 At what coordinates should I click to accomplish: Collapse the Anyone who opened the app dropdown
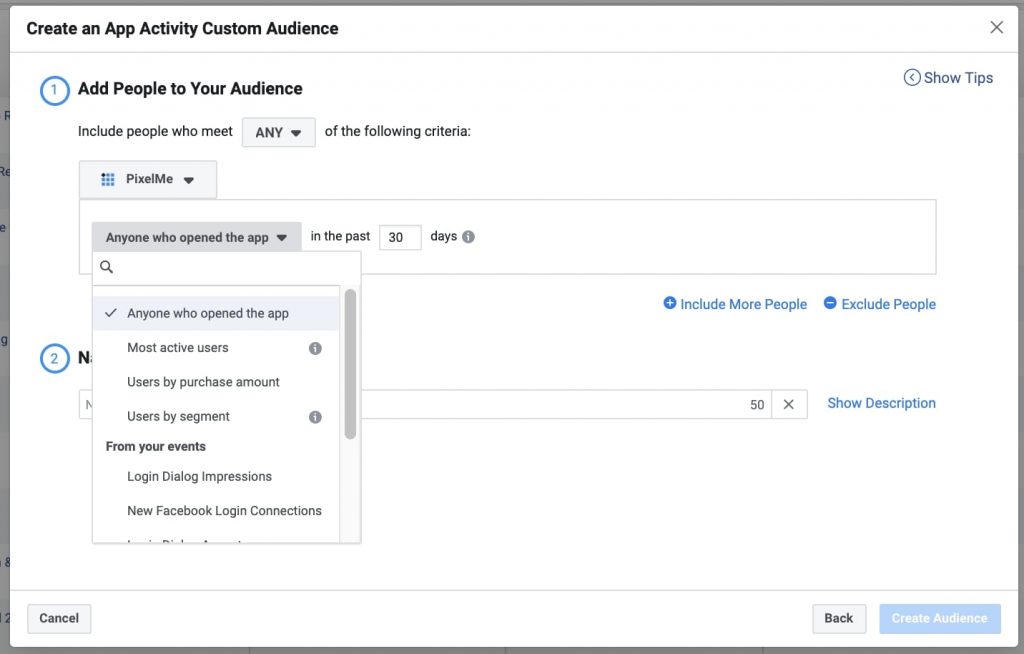coord(196,237)
